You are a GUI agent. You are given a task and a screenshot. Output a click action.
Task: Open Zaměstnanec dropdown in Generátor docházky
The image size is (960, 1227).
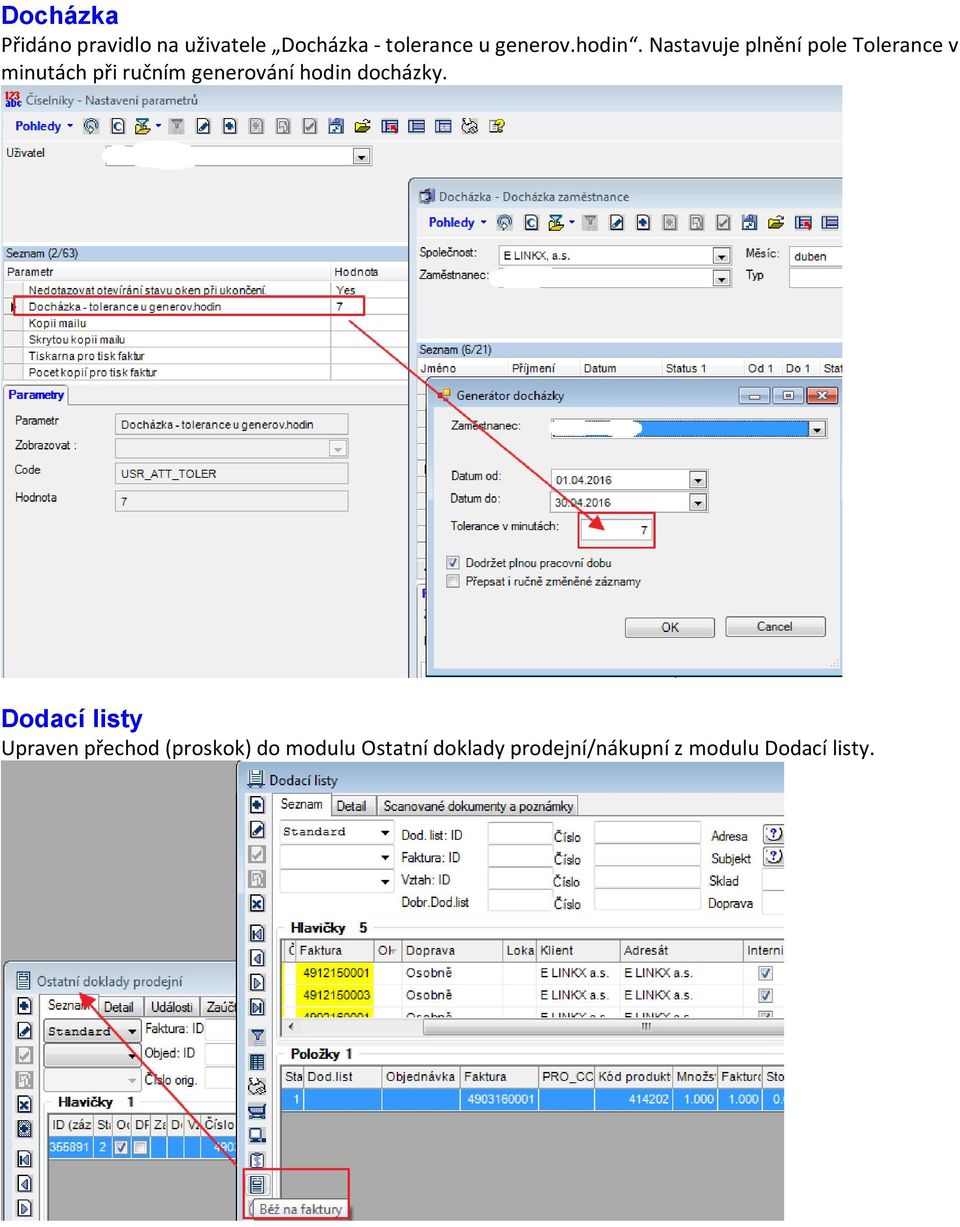pyautogui.click(x=817, y=429)
